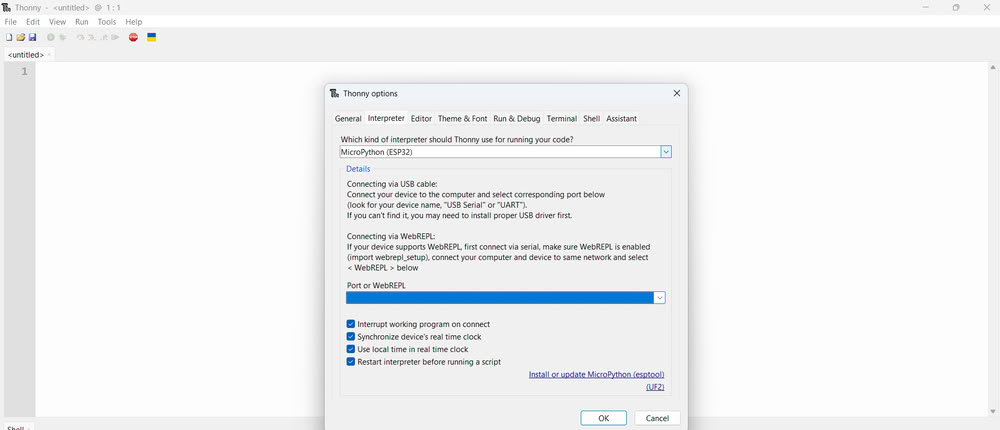The height and width of the screenshot is (430, 1000).
Task: Click the Details group label
Action: [358, 169]
